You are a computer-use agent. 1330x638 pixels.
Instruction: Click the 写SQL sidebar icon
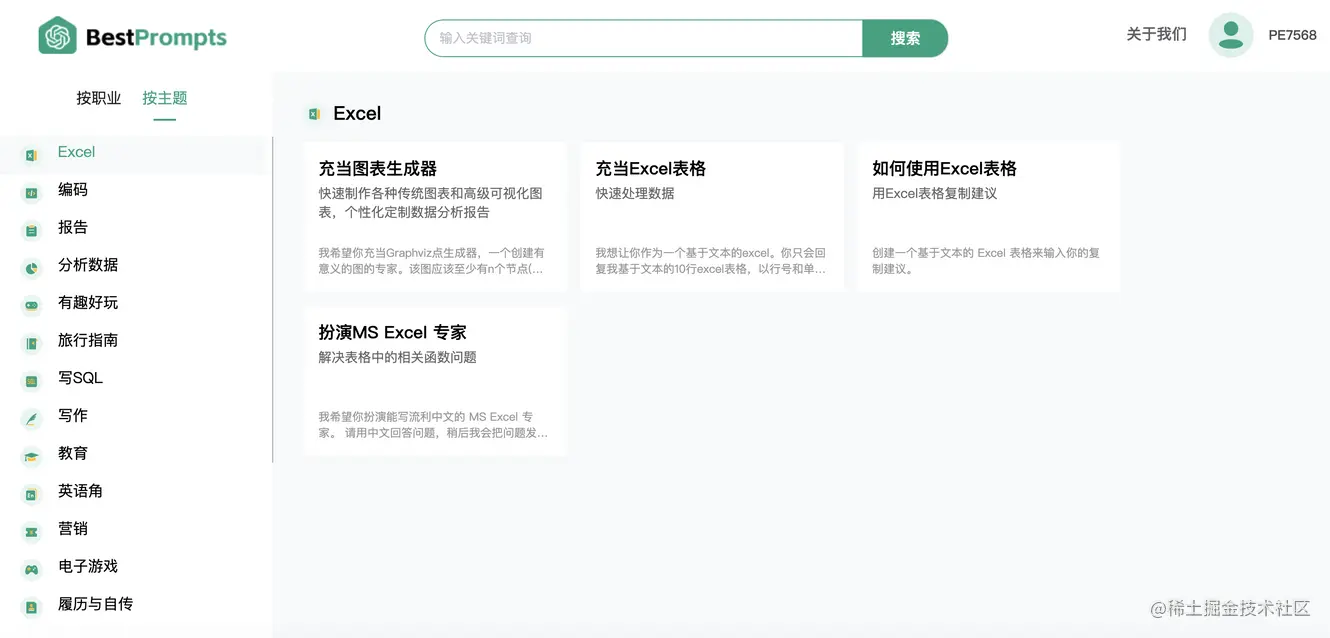[x=31, y=380]
